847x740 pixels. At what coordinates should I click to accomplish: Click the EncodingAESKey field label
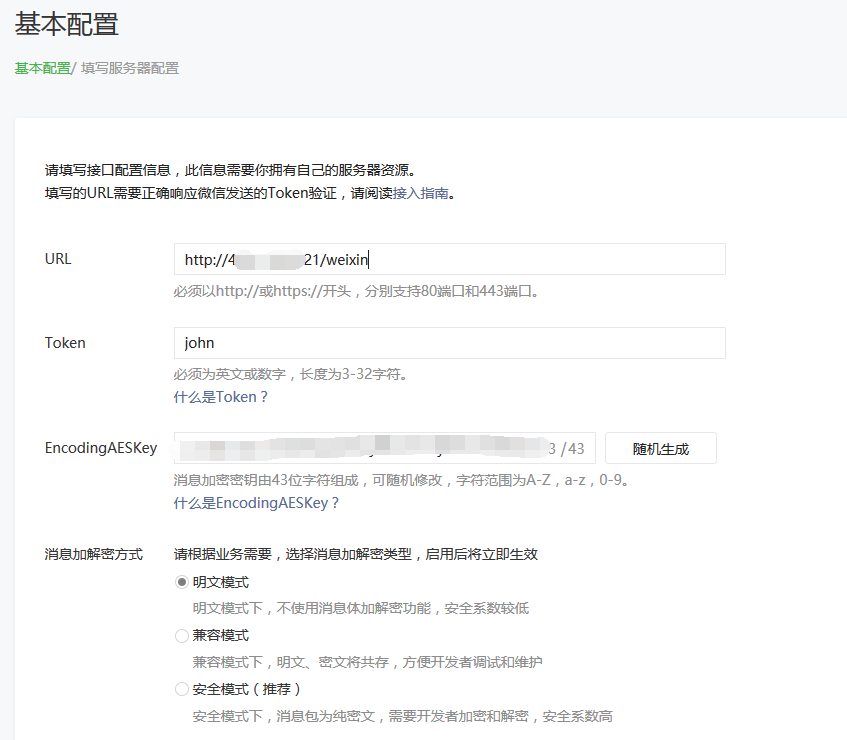click(101, 448)
